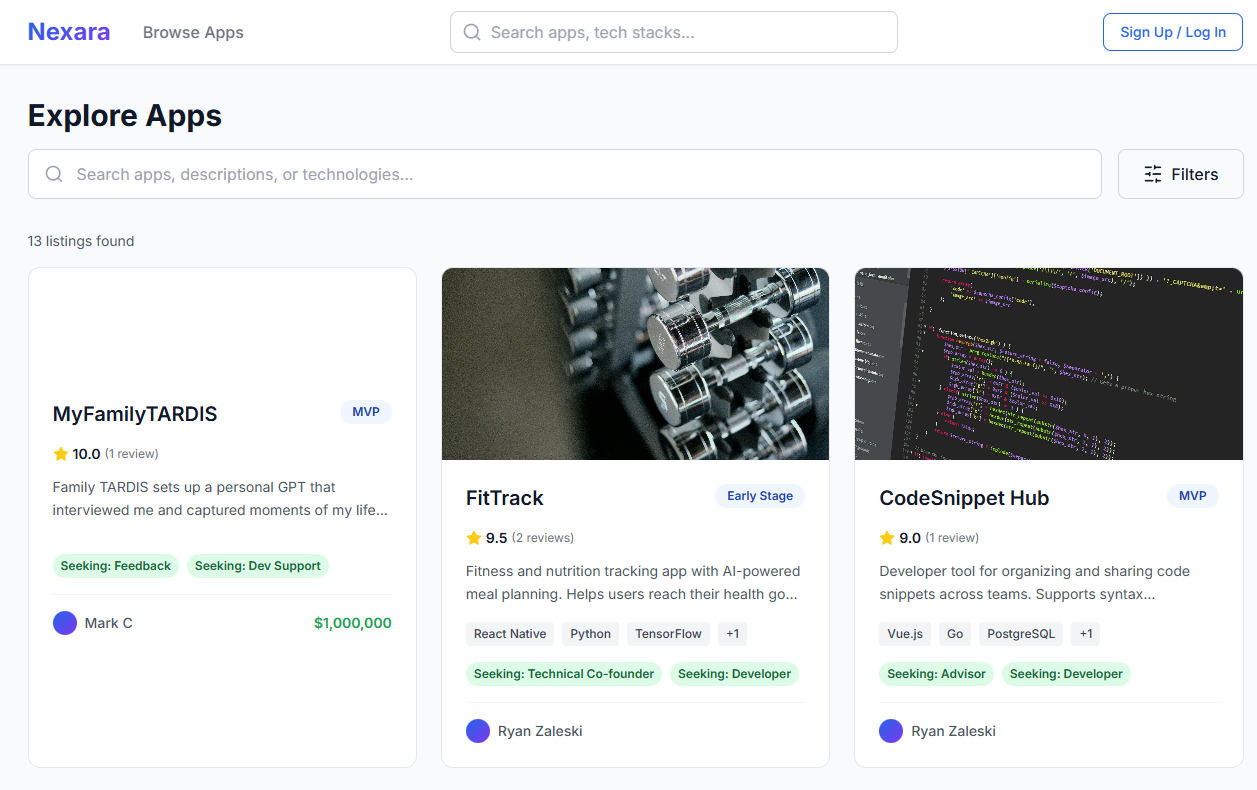Focus the Explore Apps search field

click(x=580, y=174)
